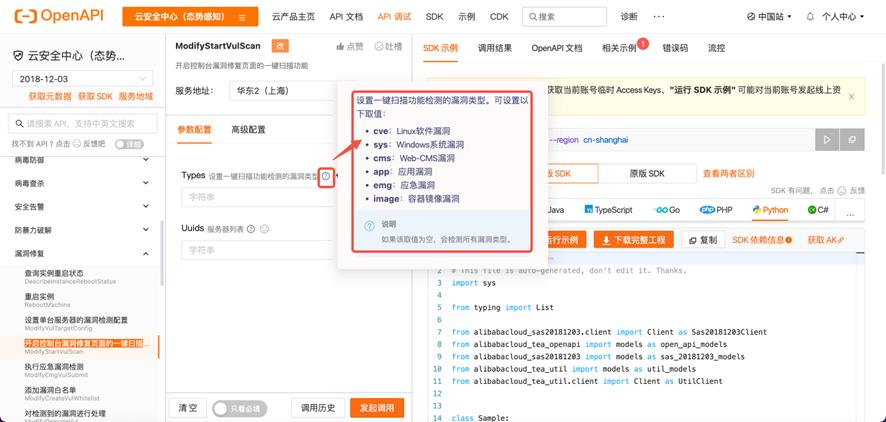
Task: Click the copy icon in command bar
Action: (x=852, y=140)
